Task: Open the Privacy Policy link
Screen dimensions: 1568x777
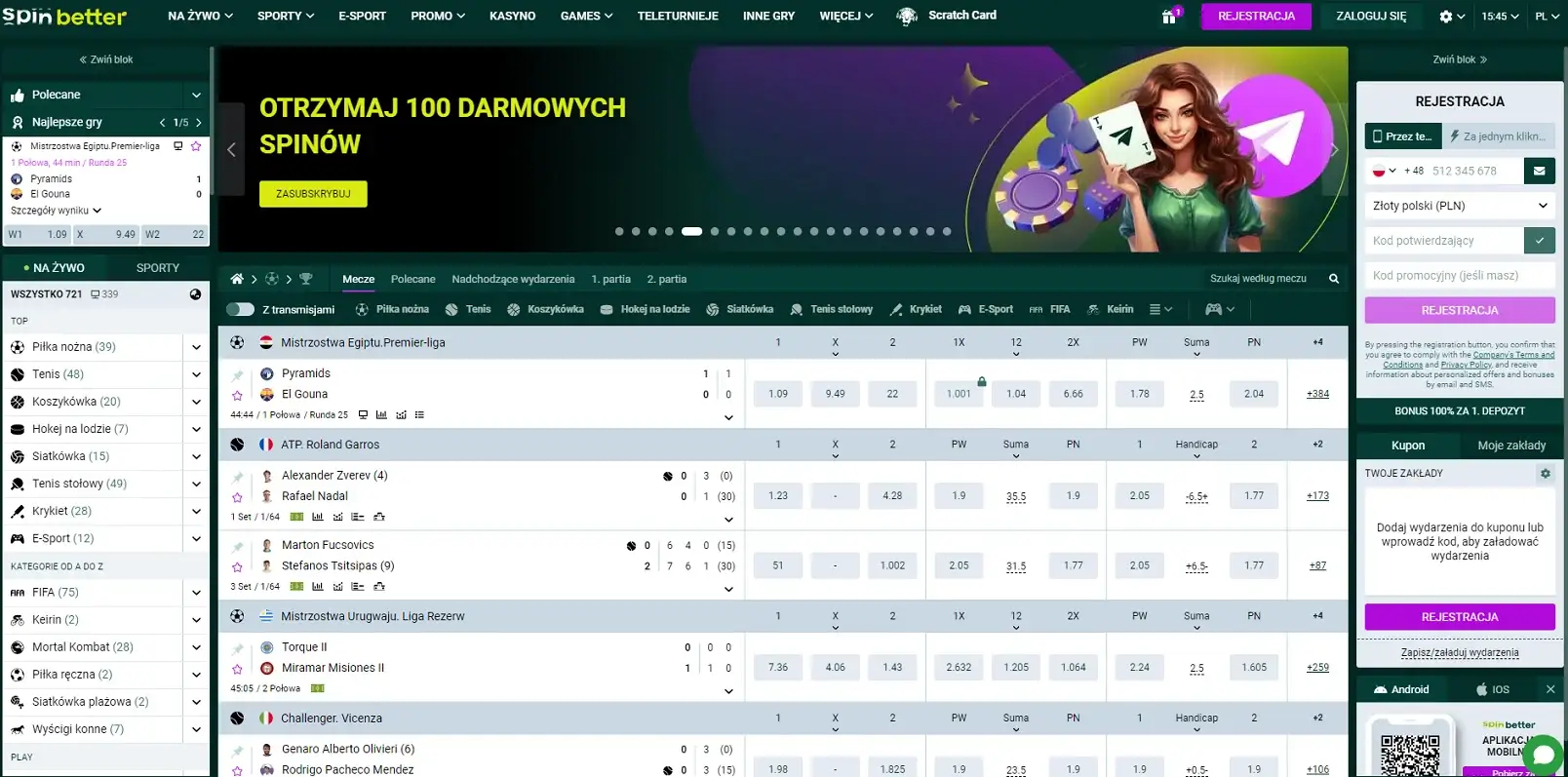Action: click(1466, 365)
